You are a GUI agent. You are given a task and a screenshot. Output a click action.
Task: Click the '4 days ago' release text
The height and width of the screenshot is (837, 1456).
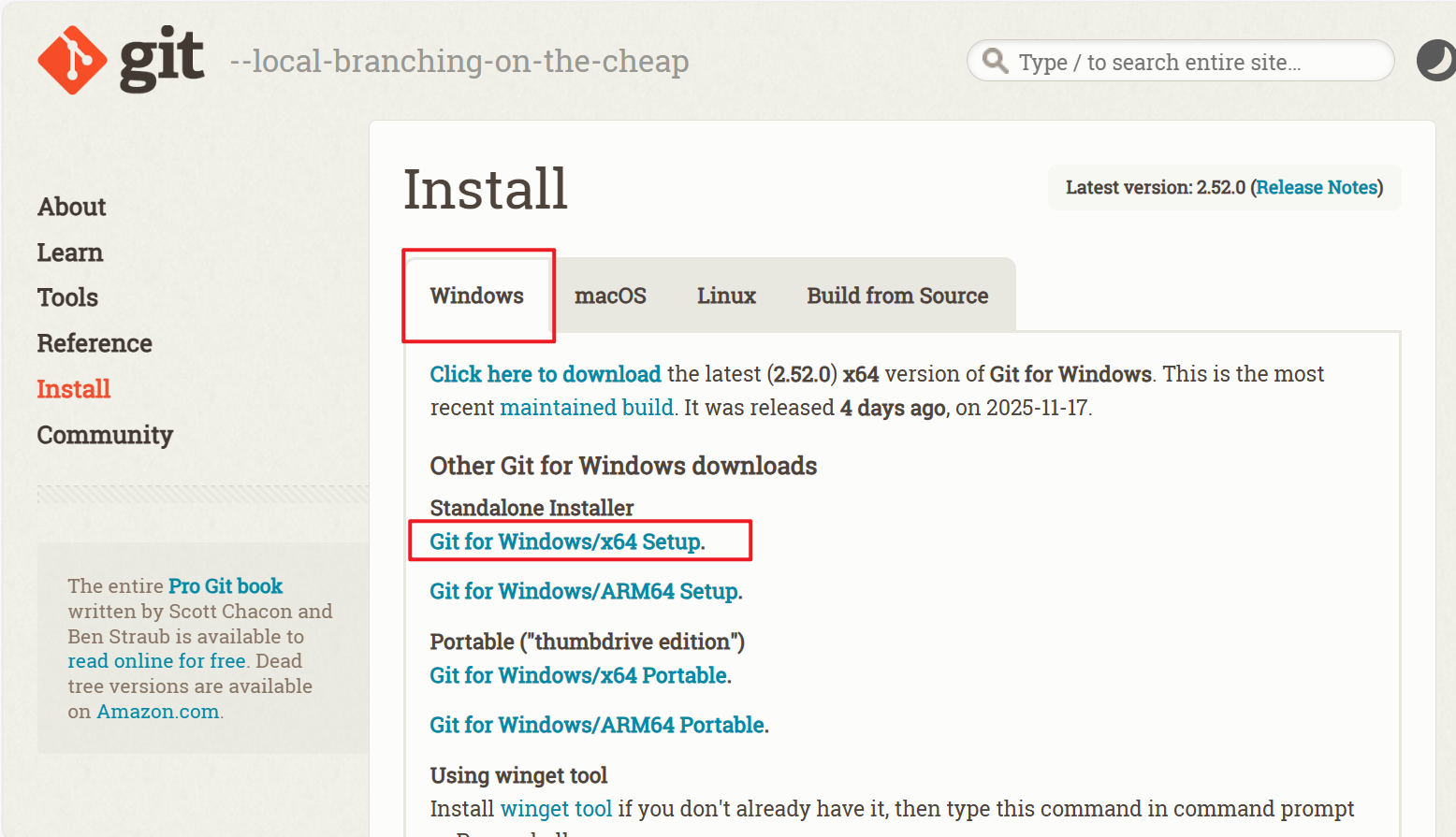click(x=893, y=408)
